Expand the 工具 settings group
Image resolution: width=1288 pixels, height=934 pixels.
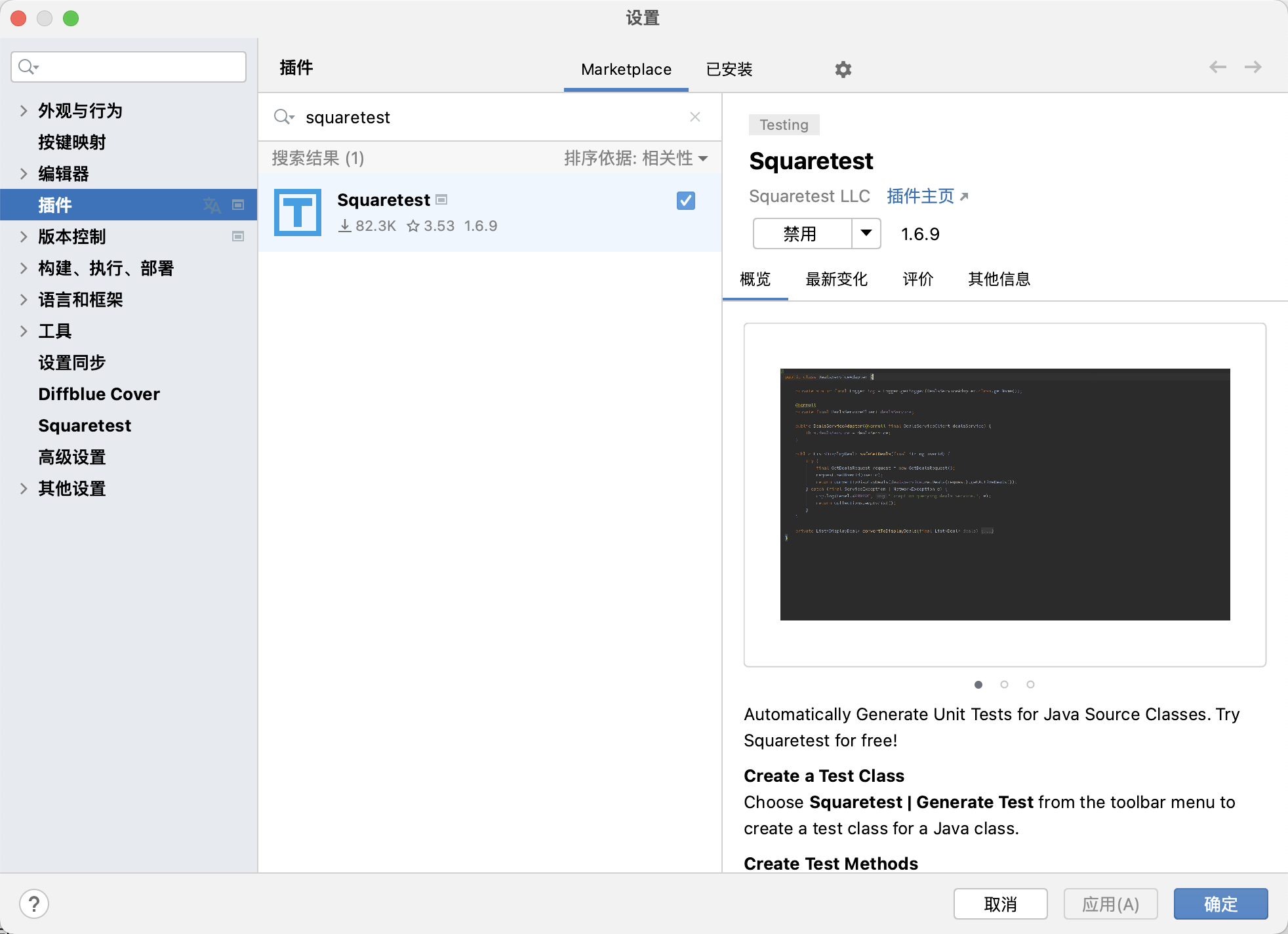coord(24,331)
